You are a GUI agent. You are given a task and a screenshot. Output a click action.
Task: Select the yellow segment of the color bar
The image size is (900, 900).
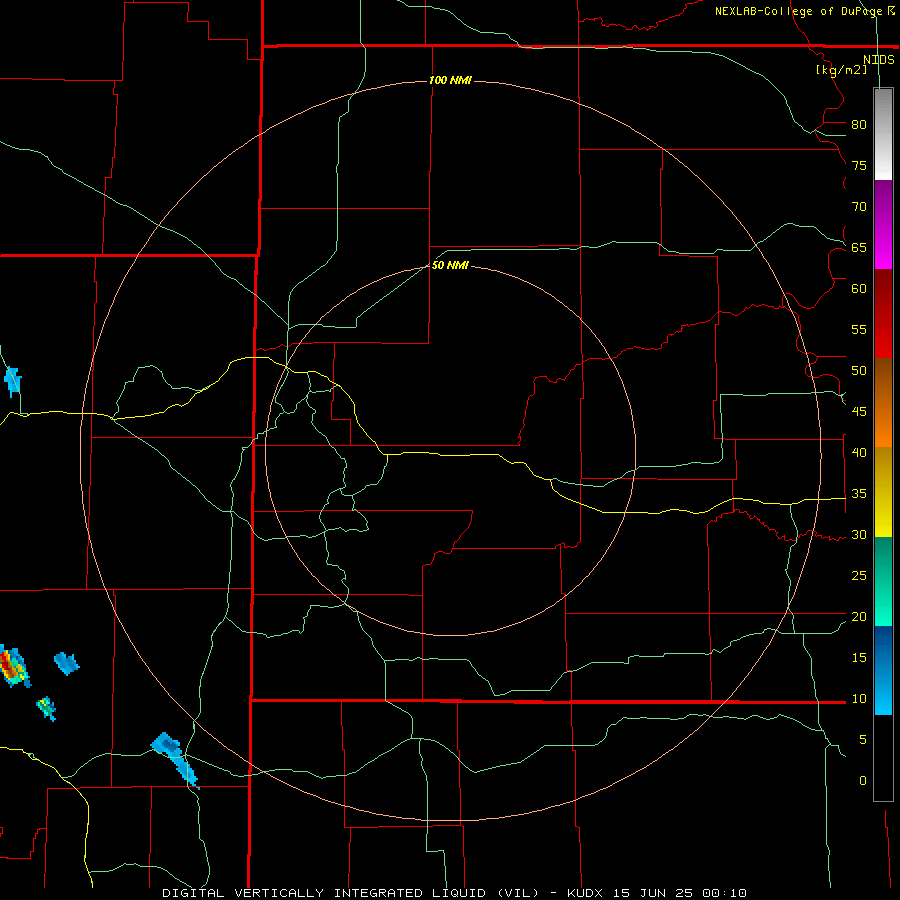(x=883, y=492)
